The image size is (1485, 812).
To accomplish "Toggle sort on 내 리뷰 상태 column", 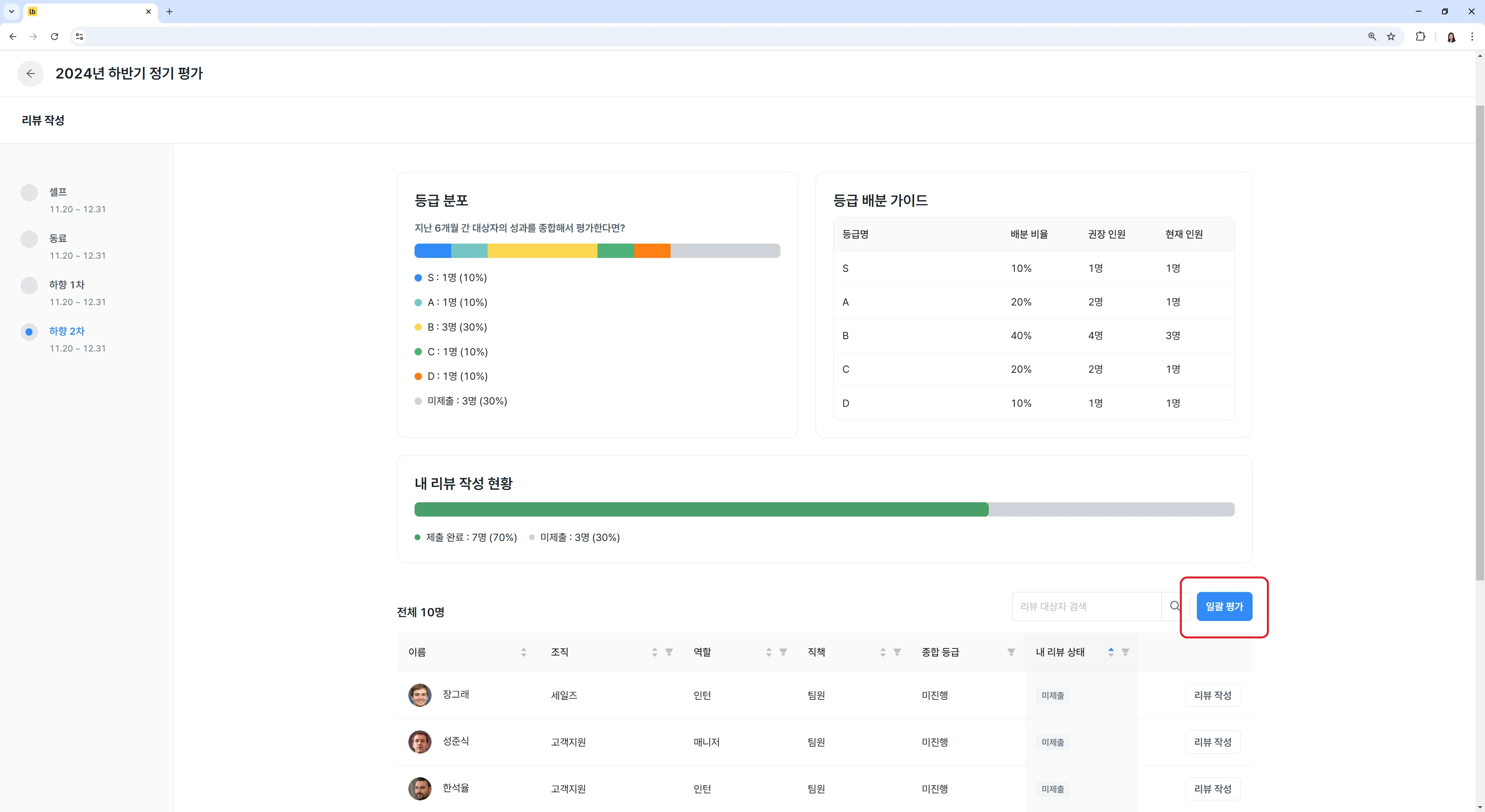I will 1111,652.
